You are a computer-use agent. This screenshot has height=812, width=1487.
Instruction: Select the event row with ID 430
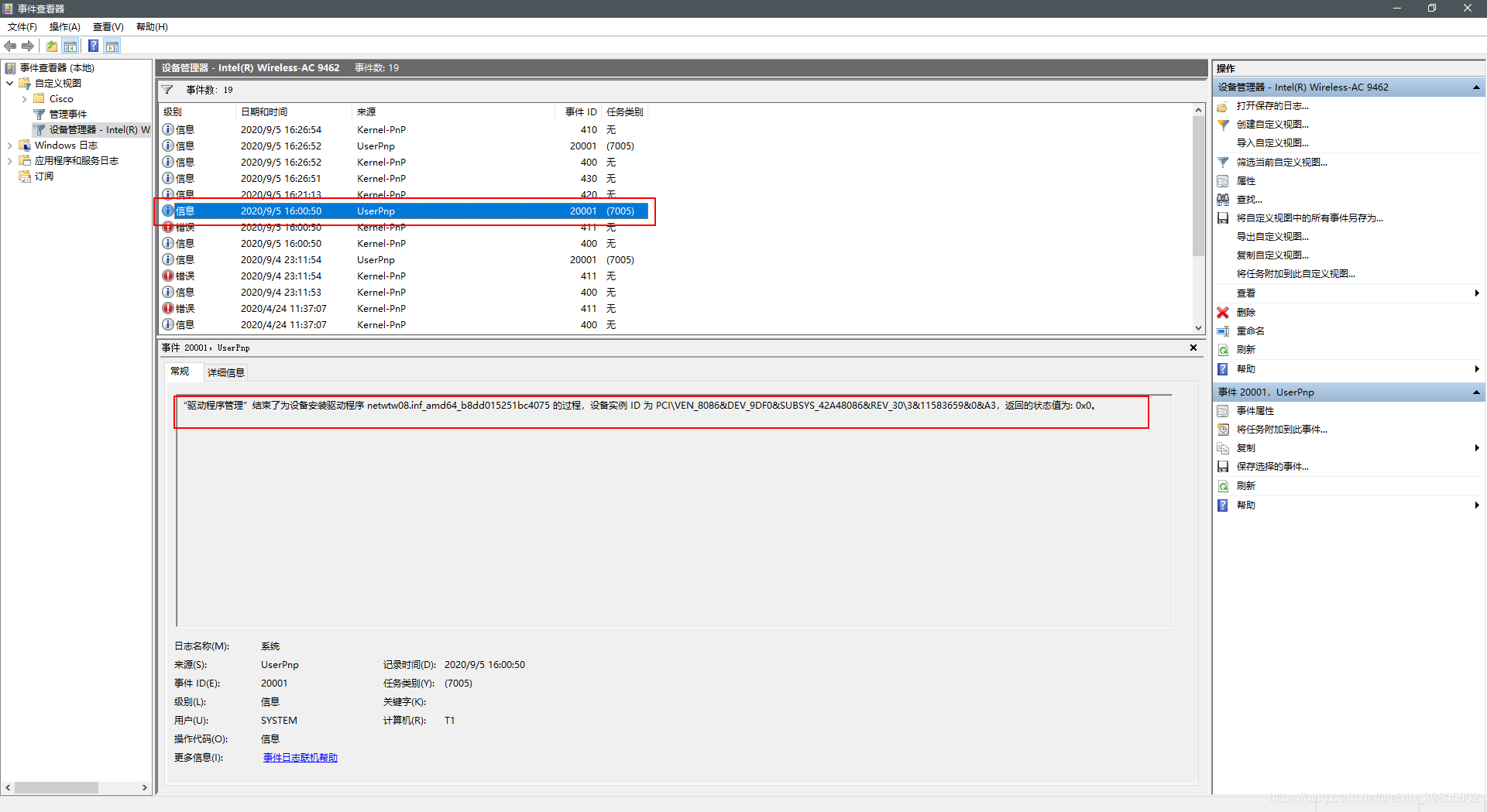point(404,179)
